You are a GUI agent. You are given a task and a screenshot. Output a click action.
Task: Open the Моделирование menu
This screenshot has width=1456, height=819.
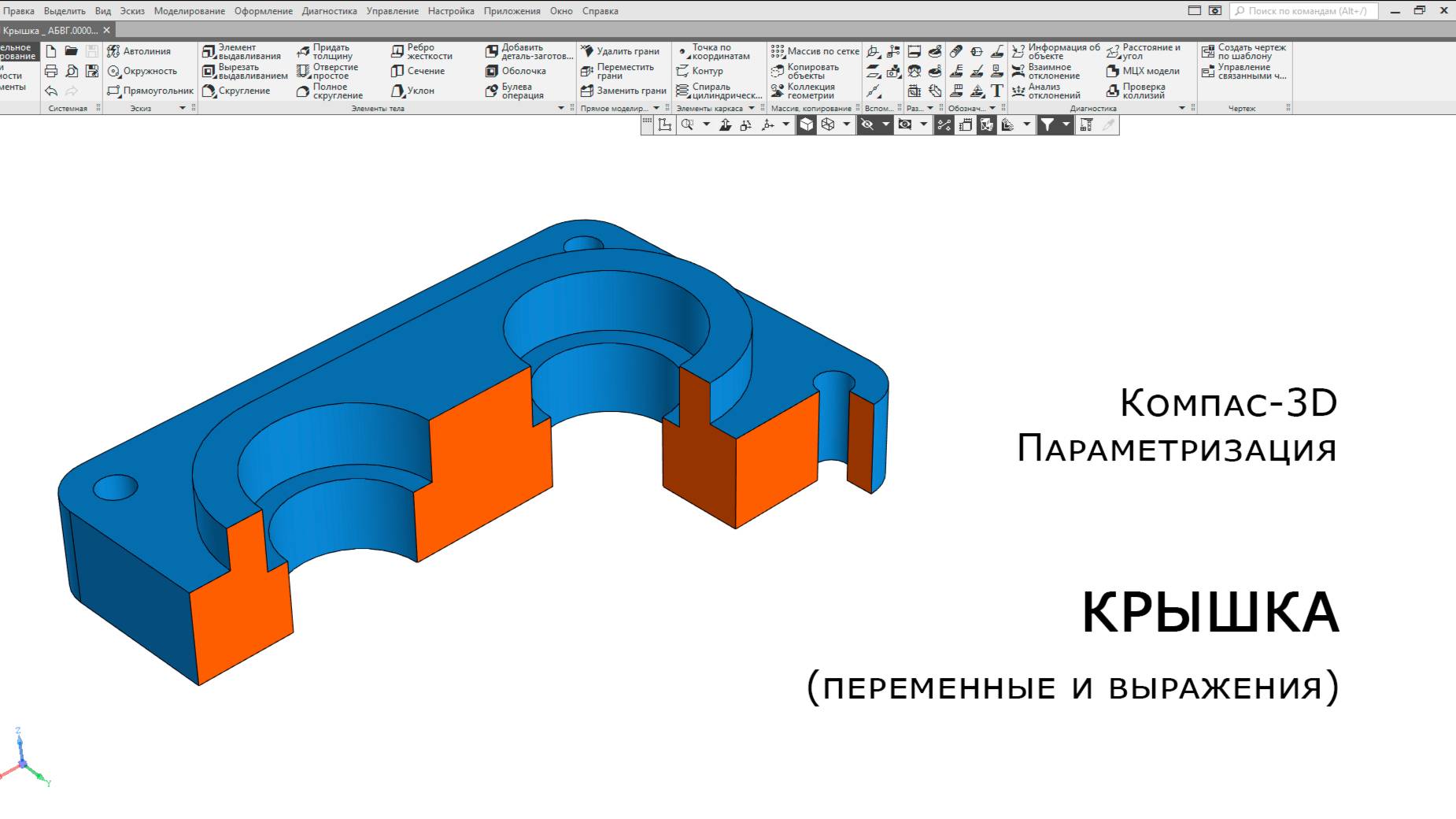pos(191,11)
